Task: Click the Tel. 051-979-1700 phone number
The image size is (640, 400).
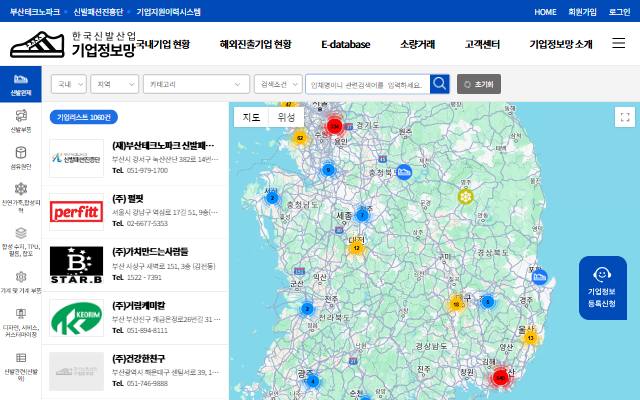Action: [x=140, y=170]
